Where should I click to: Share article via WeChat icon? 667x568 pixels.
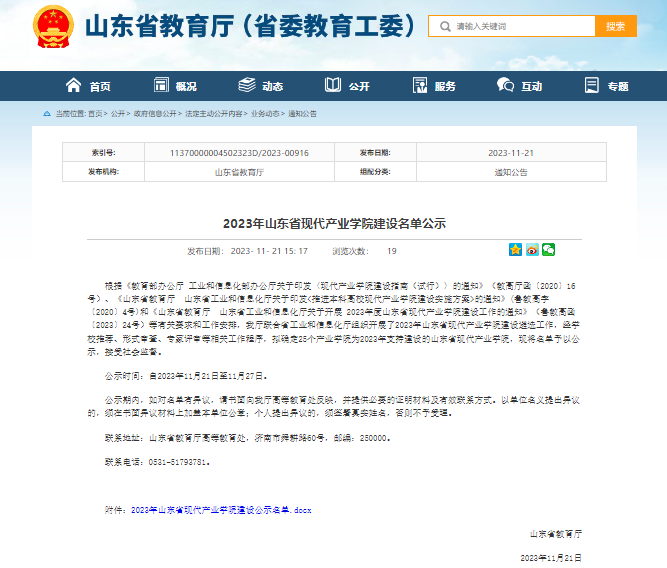tap(548, 250)
